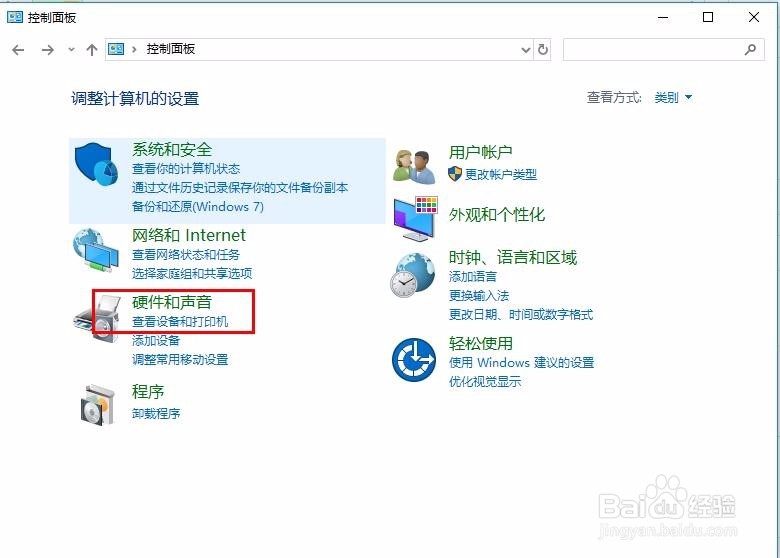Open 调整常用移动设置 link

(x=180, y=360)
